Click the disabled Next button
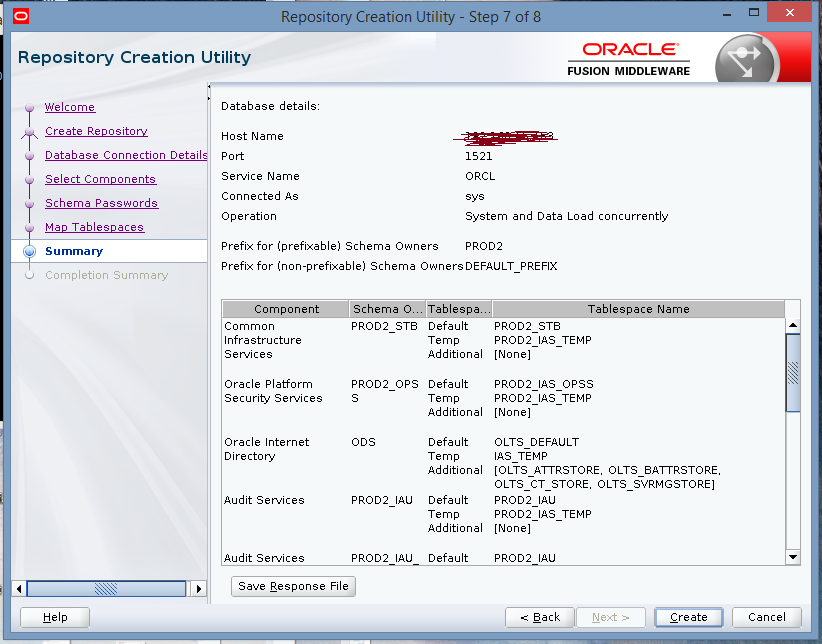 tap(611, 617)
